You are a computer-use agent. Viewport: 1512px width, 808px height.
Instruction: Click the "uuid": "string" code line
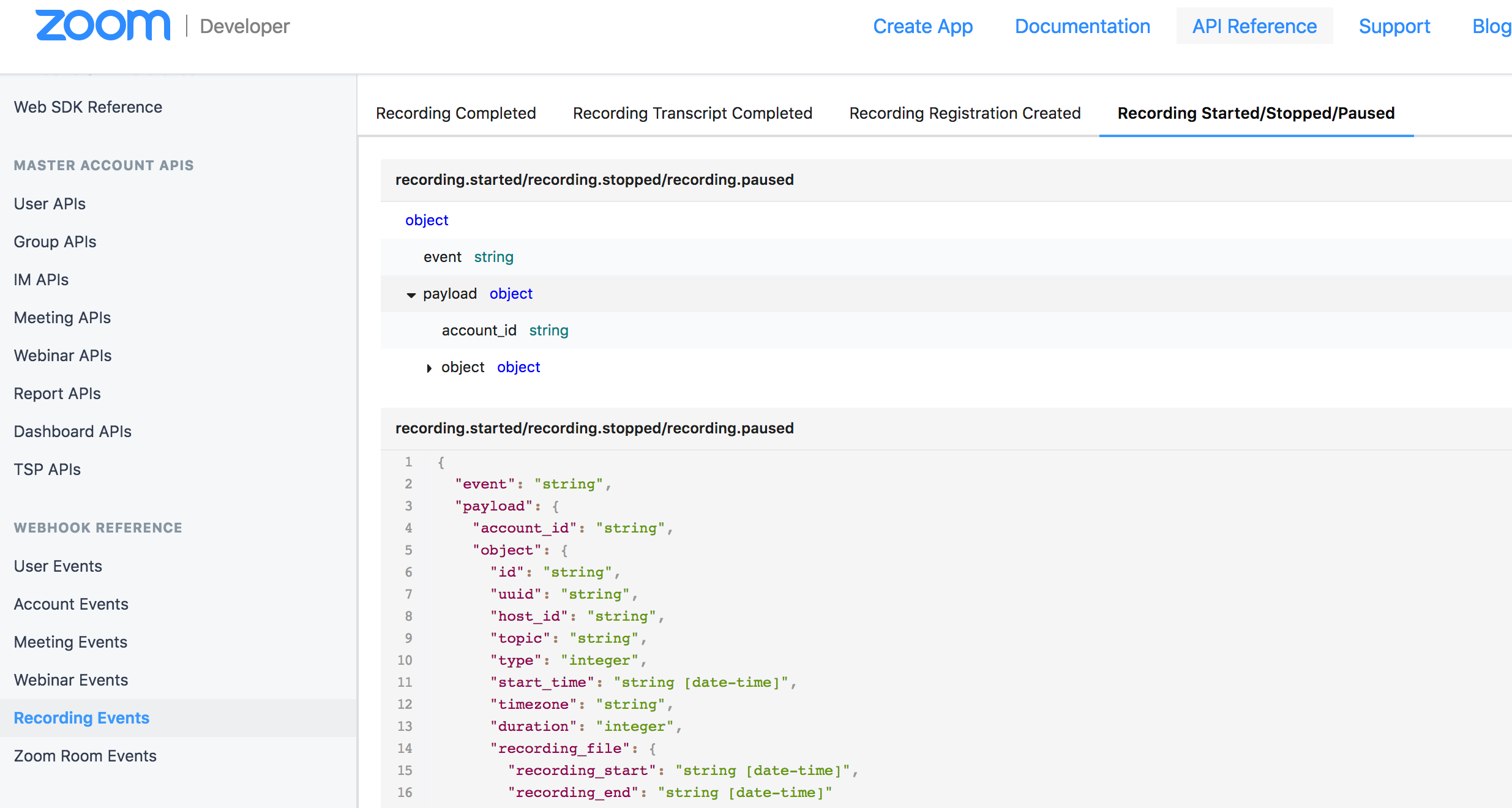pos(564,594)
